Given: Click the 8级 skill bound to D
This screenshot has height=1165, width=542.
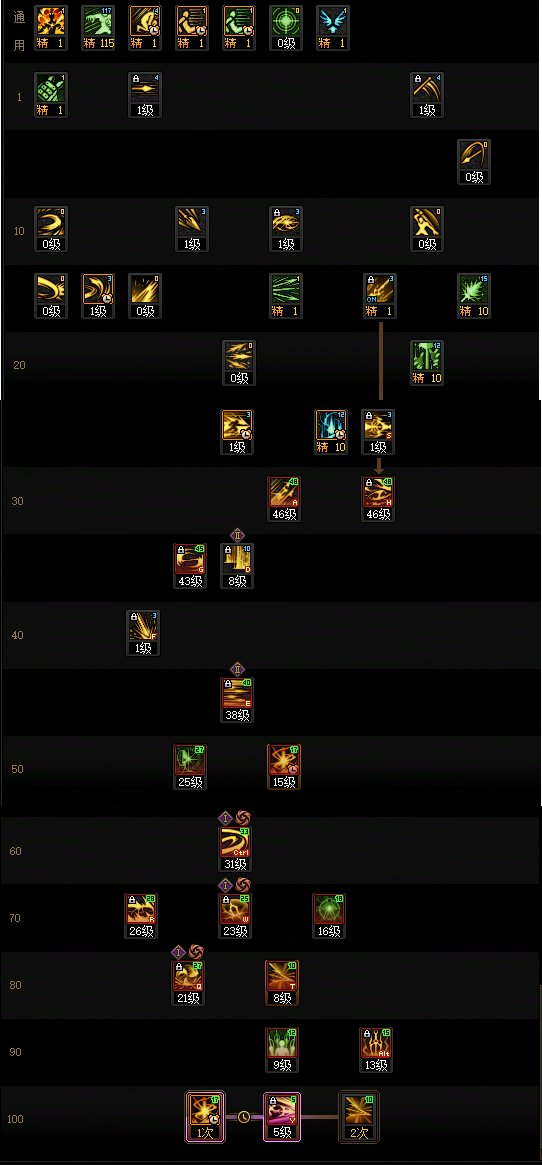Looking at the screenshot, I should 237,566.
